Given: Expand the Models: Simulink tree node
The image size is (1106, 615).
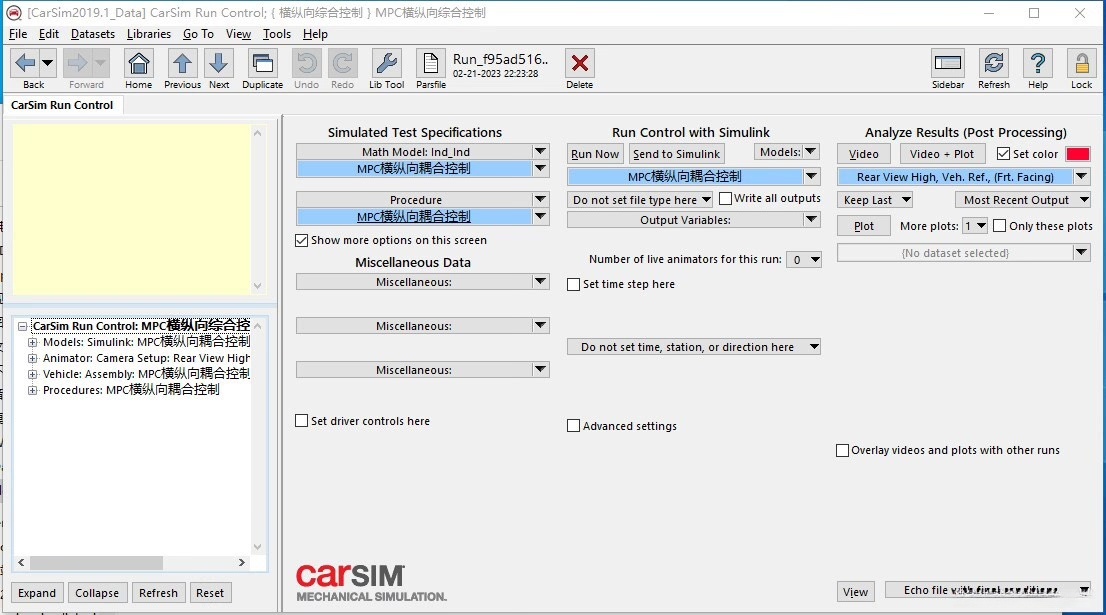Looking at the screenshot, I should [32, 342].
